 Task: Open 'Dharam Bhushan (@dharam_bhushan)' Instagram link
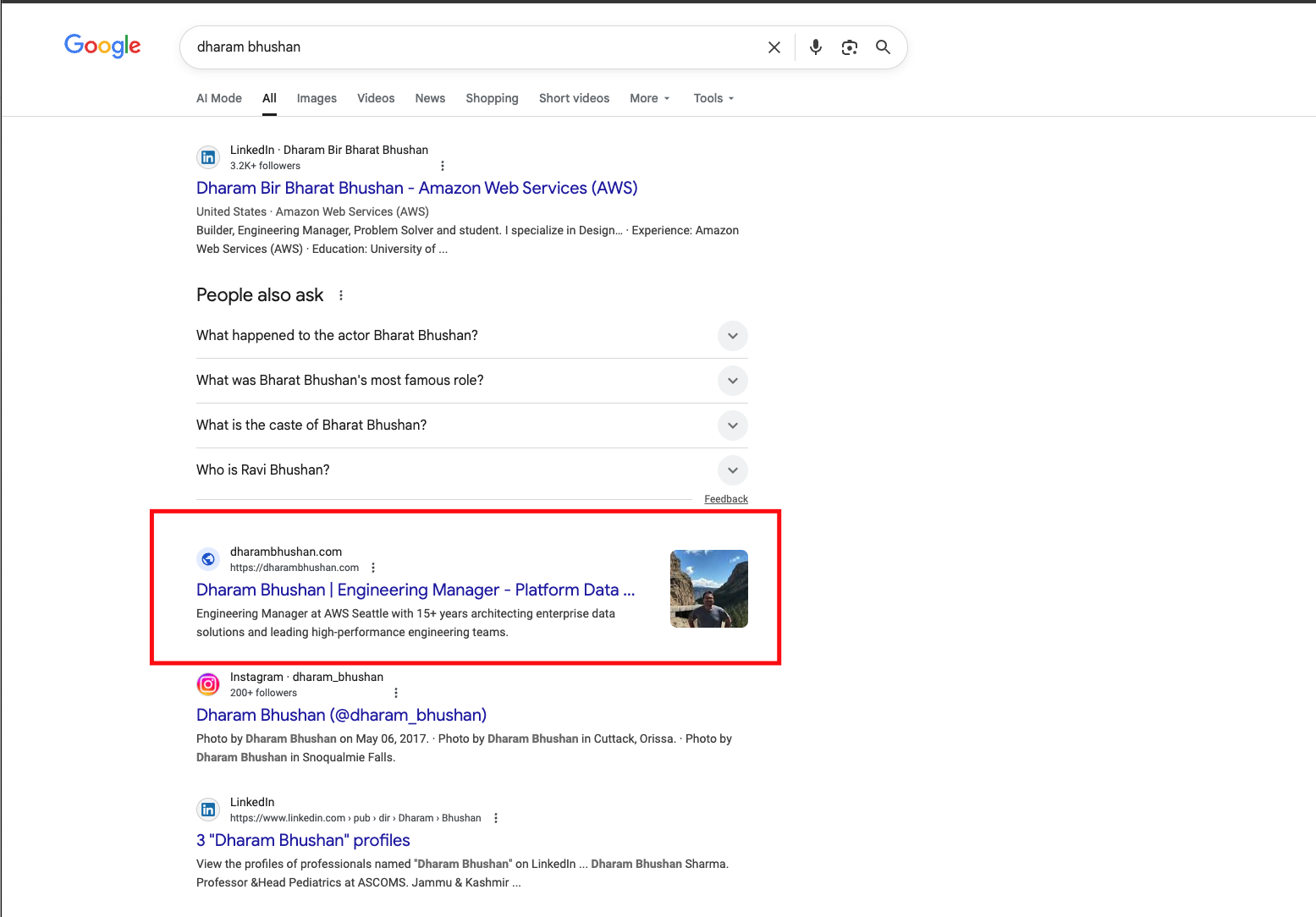(341, 715)
